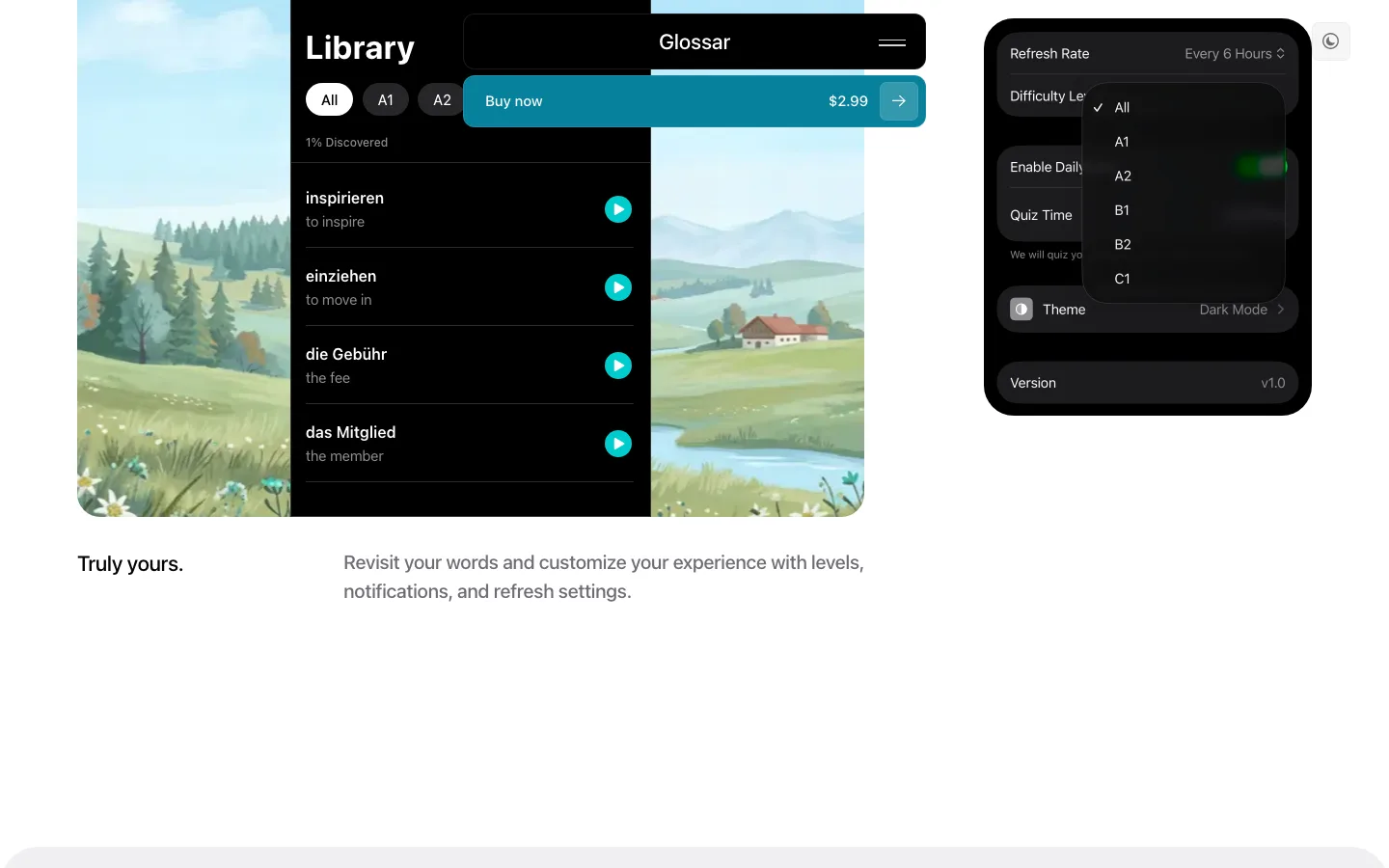Open the Refresh Rate Every 6 Hours dropdown

(1235, 54)
